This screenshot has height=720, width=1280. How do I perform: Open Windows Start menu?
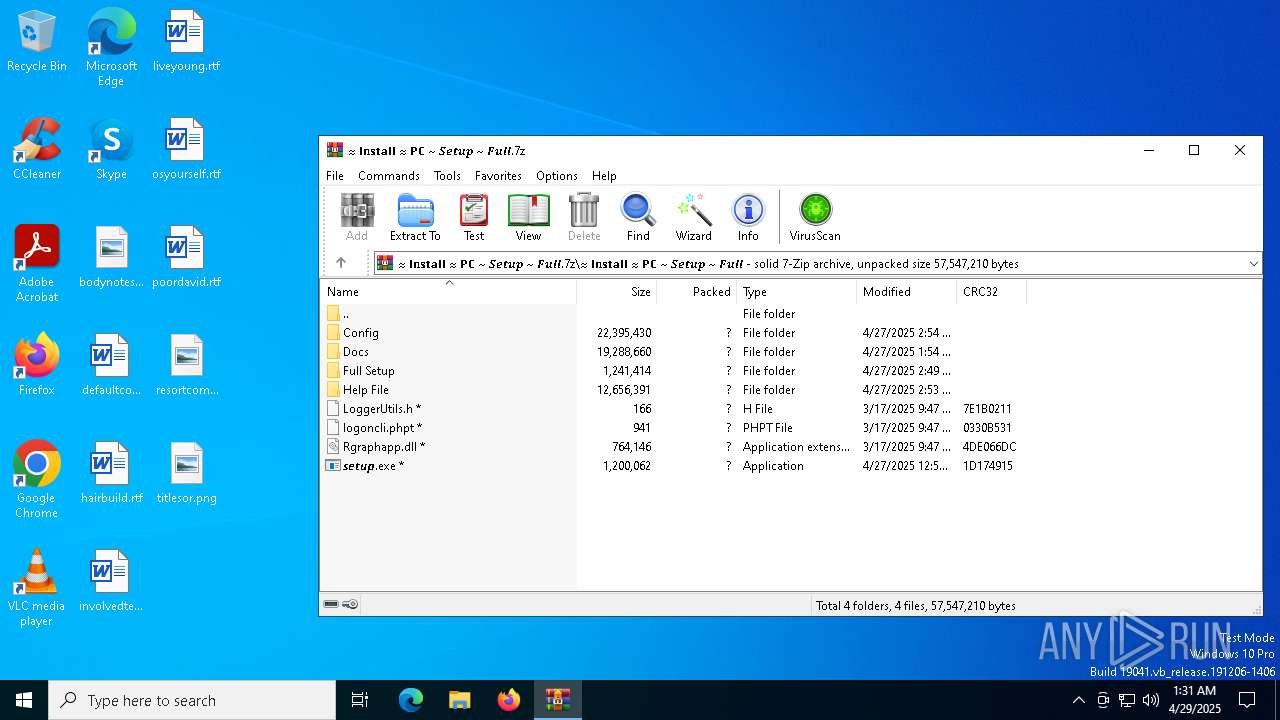(x=24, y=700)
